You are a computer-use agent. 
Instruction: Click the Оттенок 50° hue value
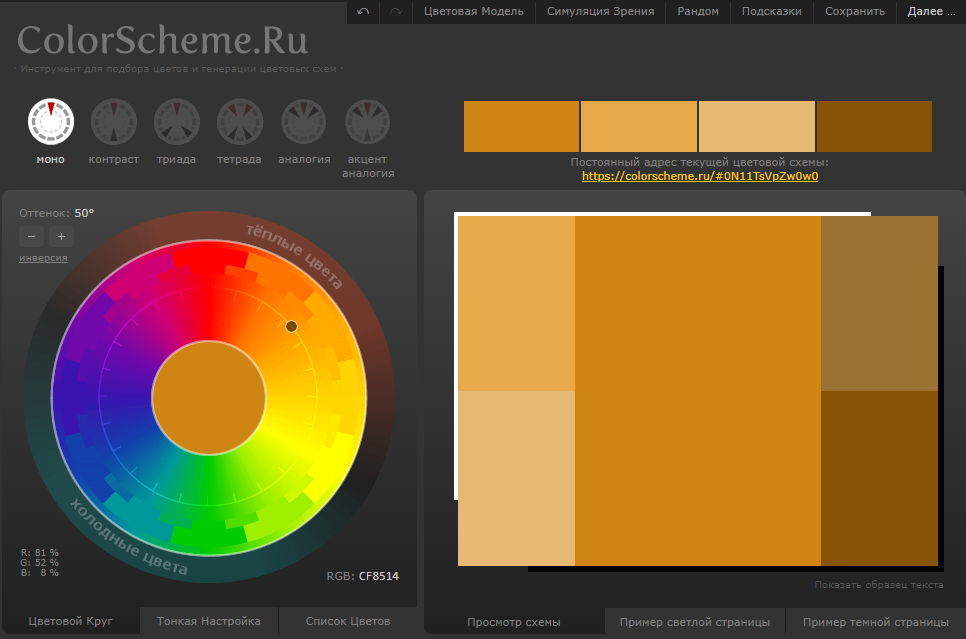click(84, 213)
